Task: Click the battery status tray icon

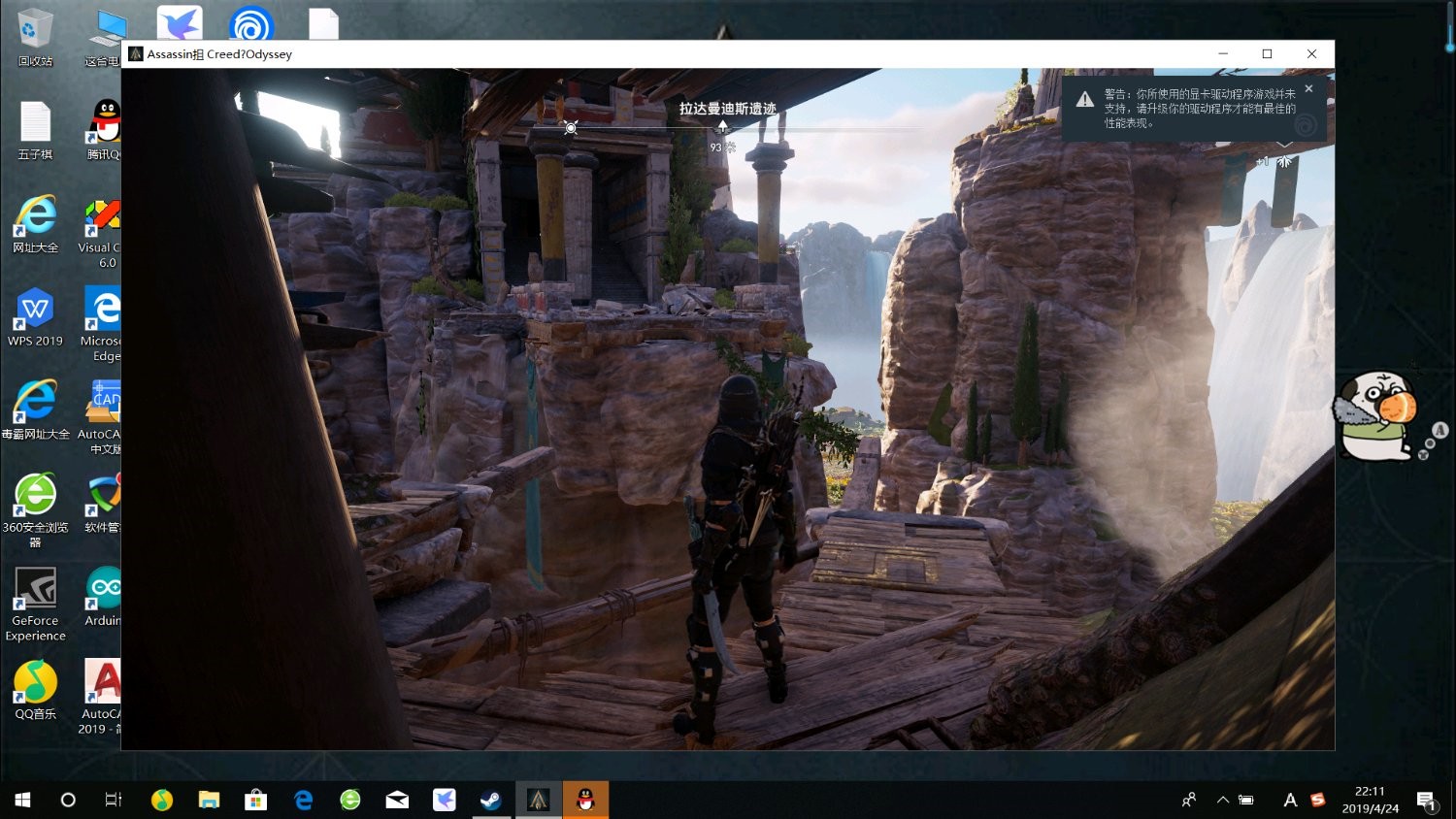Action: coord(1246,800)
